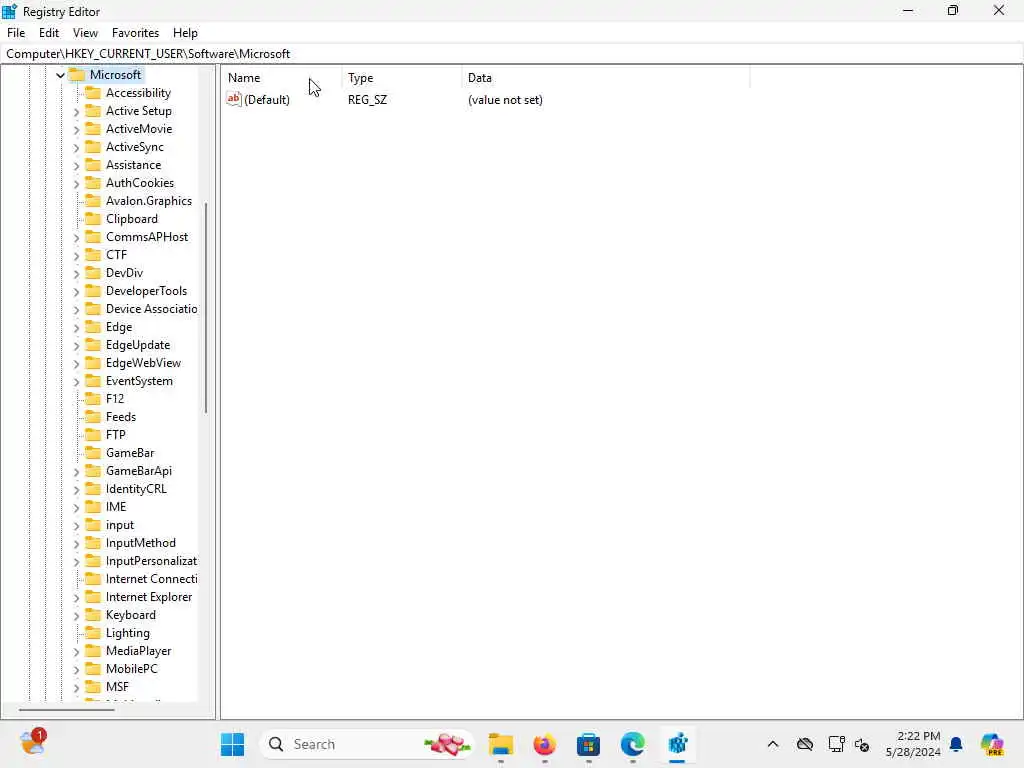The height and width of the screenshot is (768, 1024).
Task: Show hidden system tray icons
Action: point(773,744)
